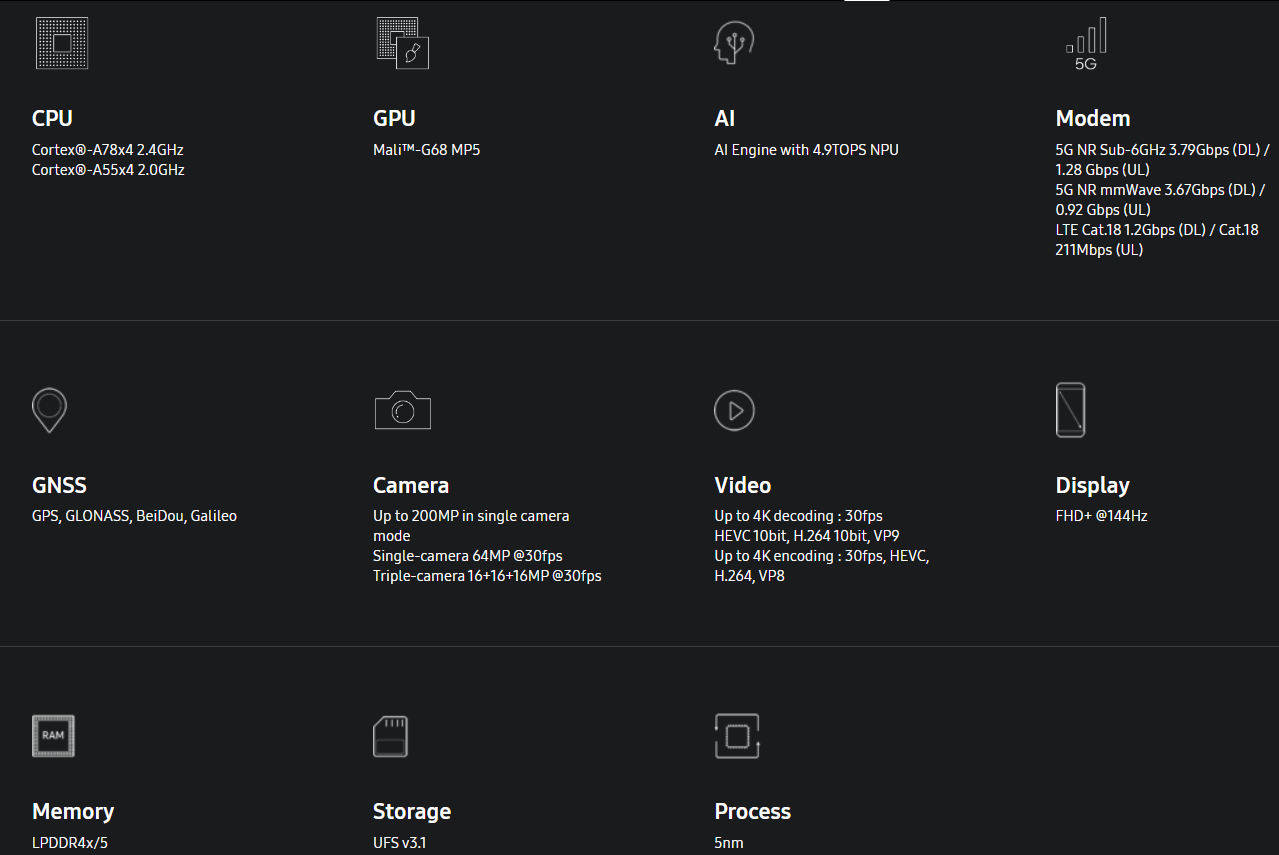Click the Up to 4K decoding line
Viewport: 1279px width, 855px height.
point(799,516)
